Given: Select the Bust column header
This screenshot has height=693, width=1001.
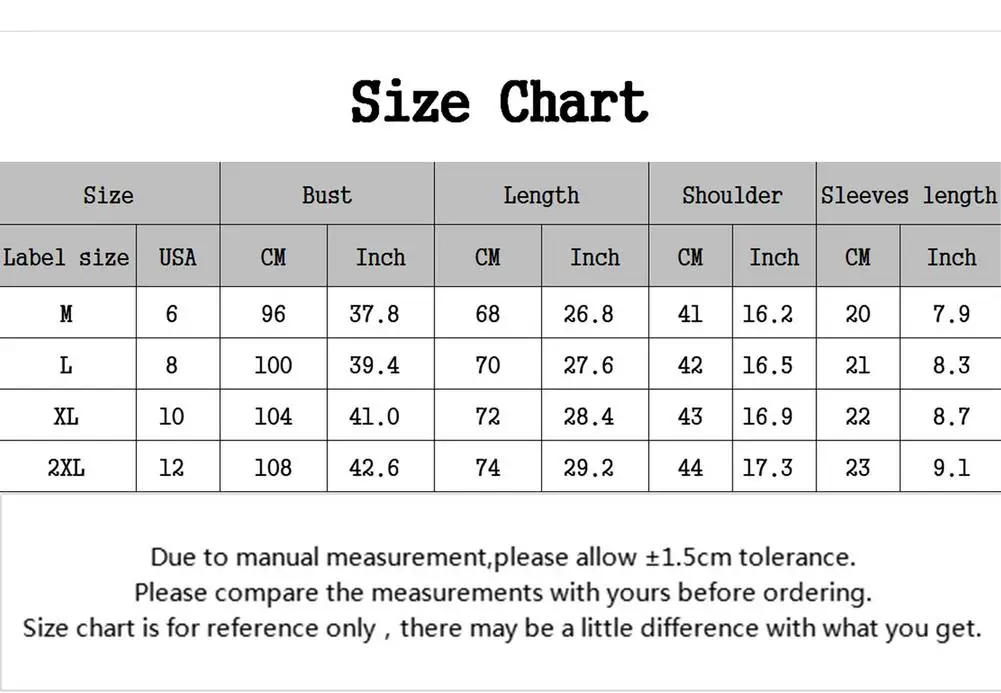Looking at the screenshot, I should (x=327, y=195).
